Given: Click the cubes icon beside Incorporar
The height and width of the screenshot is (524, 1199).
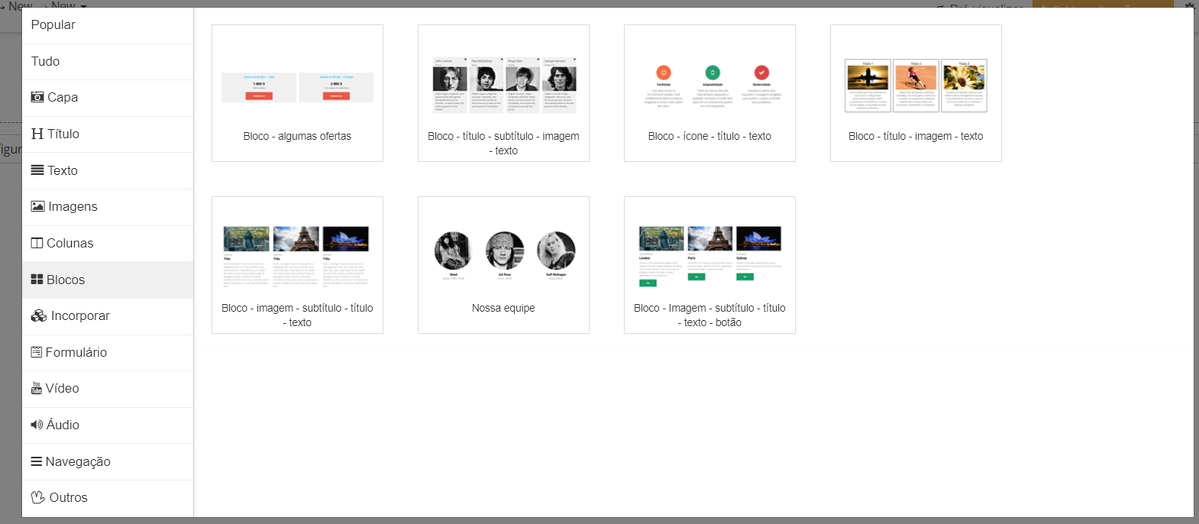Looking at the screenshot, I should tap(38, 316).
